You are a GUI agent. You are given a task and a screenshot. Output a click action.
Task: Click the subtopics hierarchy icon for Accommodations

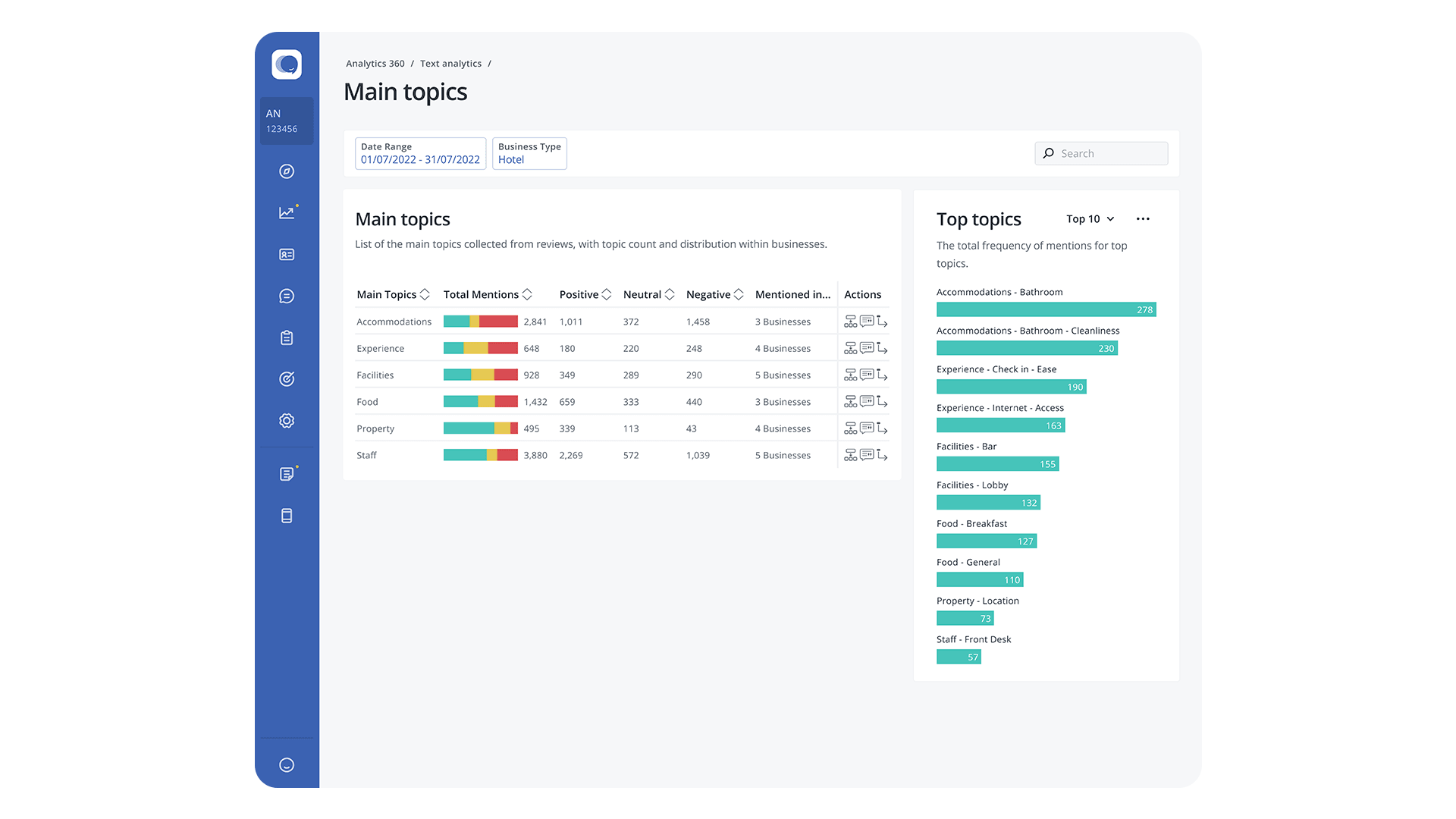(850, 322)
